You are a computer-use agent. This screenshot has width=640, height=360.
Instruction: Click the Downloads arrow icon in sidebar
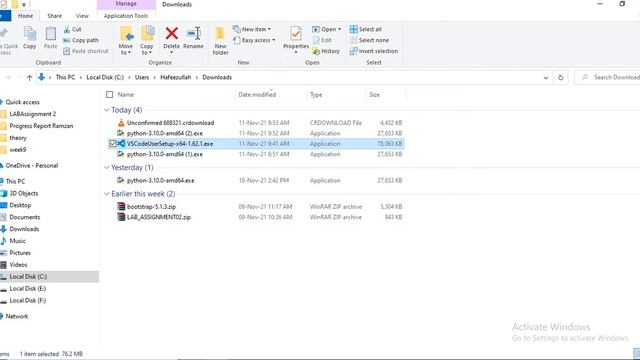point(4,229)
